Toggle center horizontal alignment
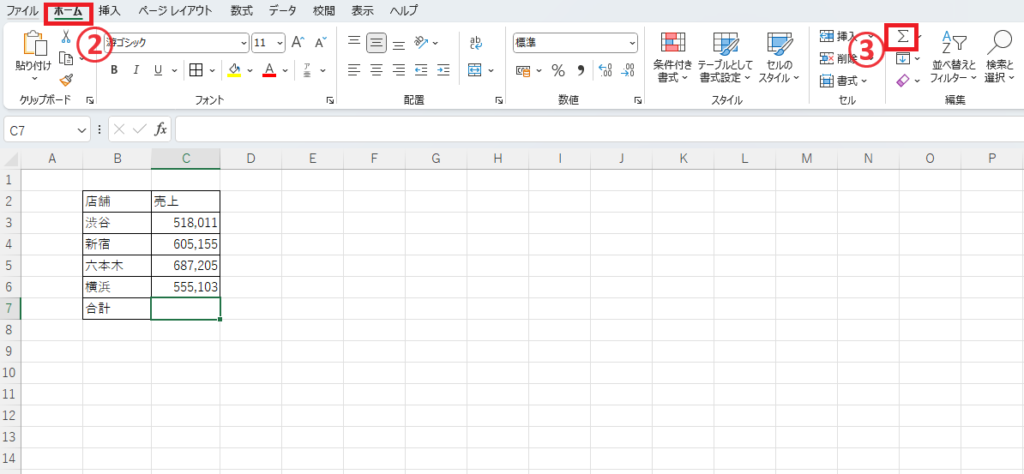 [x=376, y=70]
